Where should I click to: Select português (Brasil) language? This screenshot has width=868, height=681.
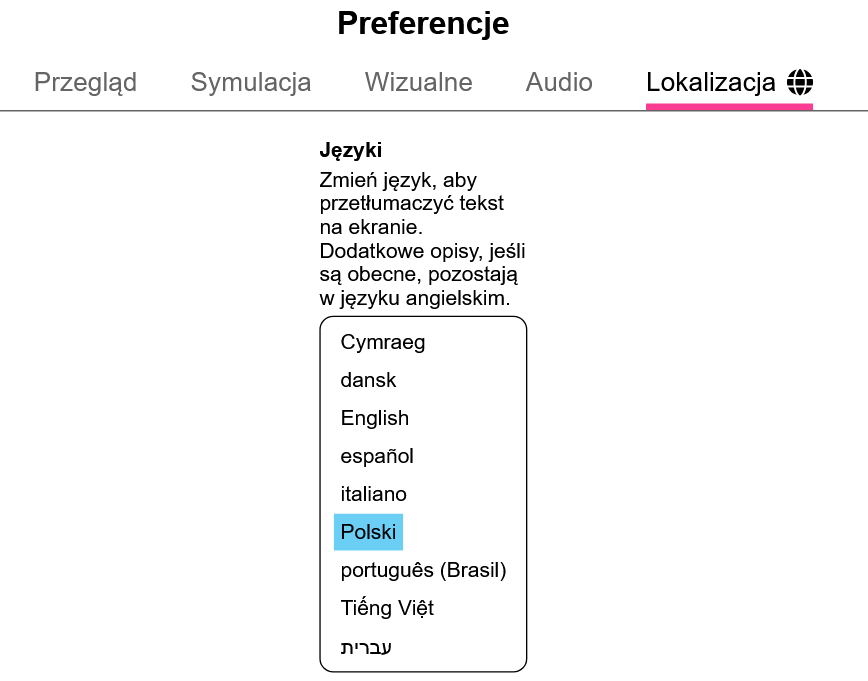(x=423, y=570)
